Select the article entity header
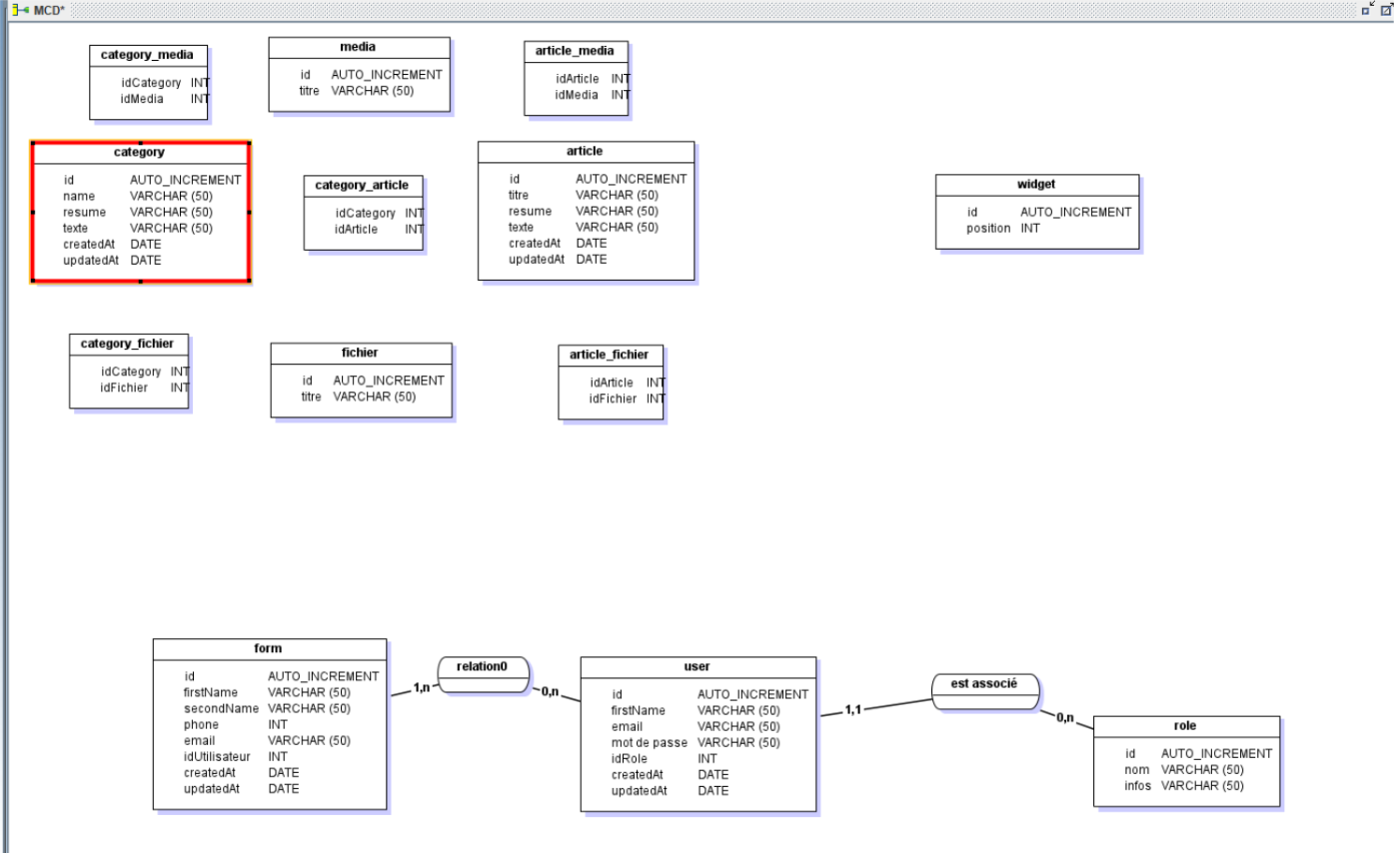Image resolution: width=1400 pixels, height=853 pixels. click(x=585, y=152)
